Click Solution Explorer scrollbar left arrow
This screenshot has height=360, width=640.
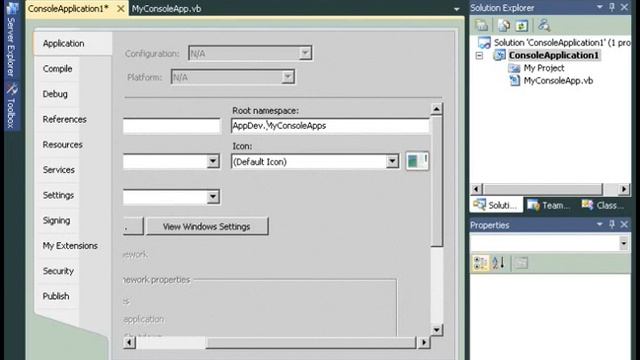point(476,189)
